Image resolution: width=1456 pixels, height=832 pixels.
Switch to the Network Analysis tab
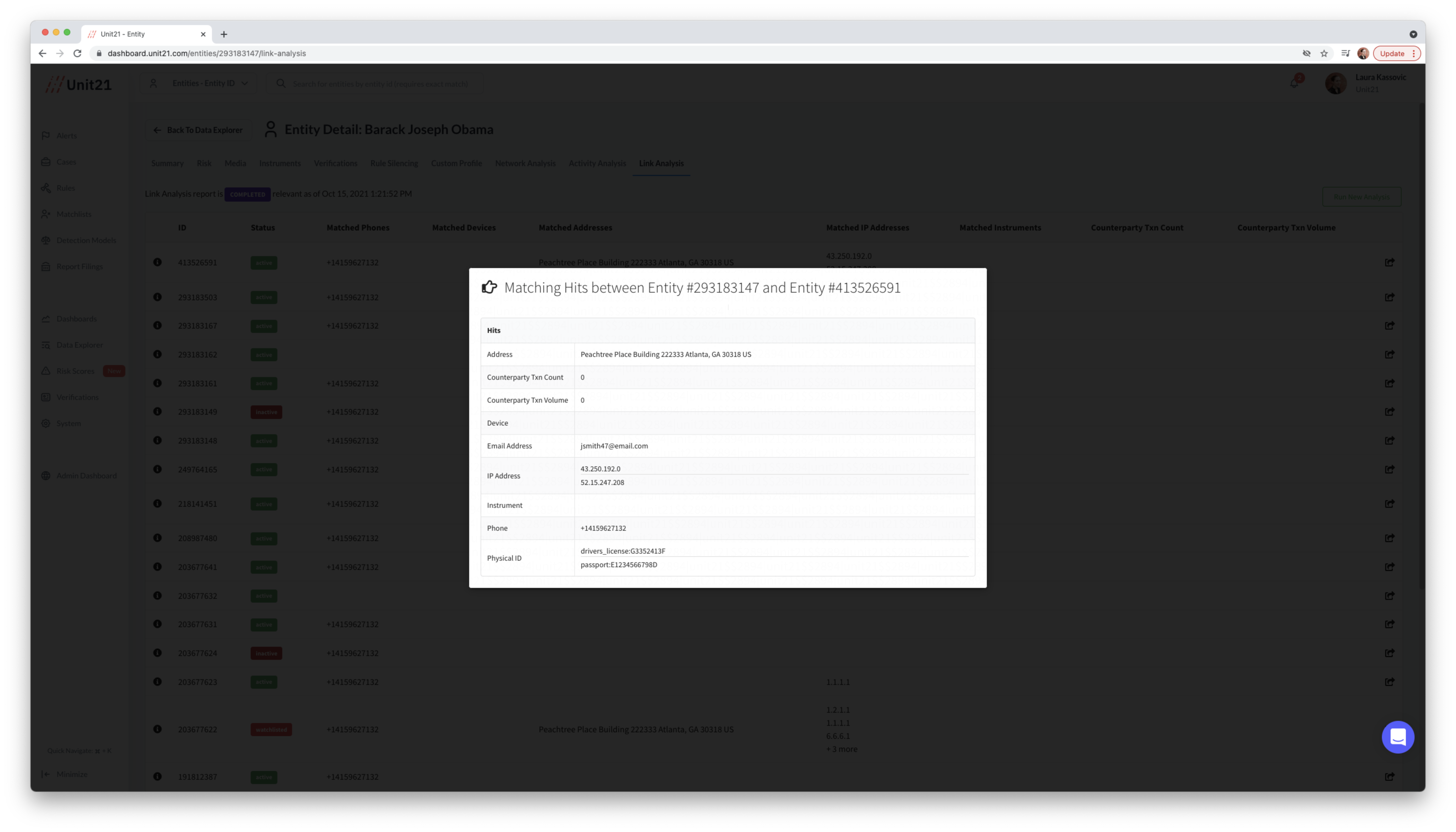[x=524, y=163]
